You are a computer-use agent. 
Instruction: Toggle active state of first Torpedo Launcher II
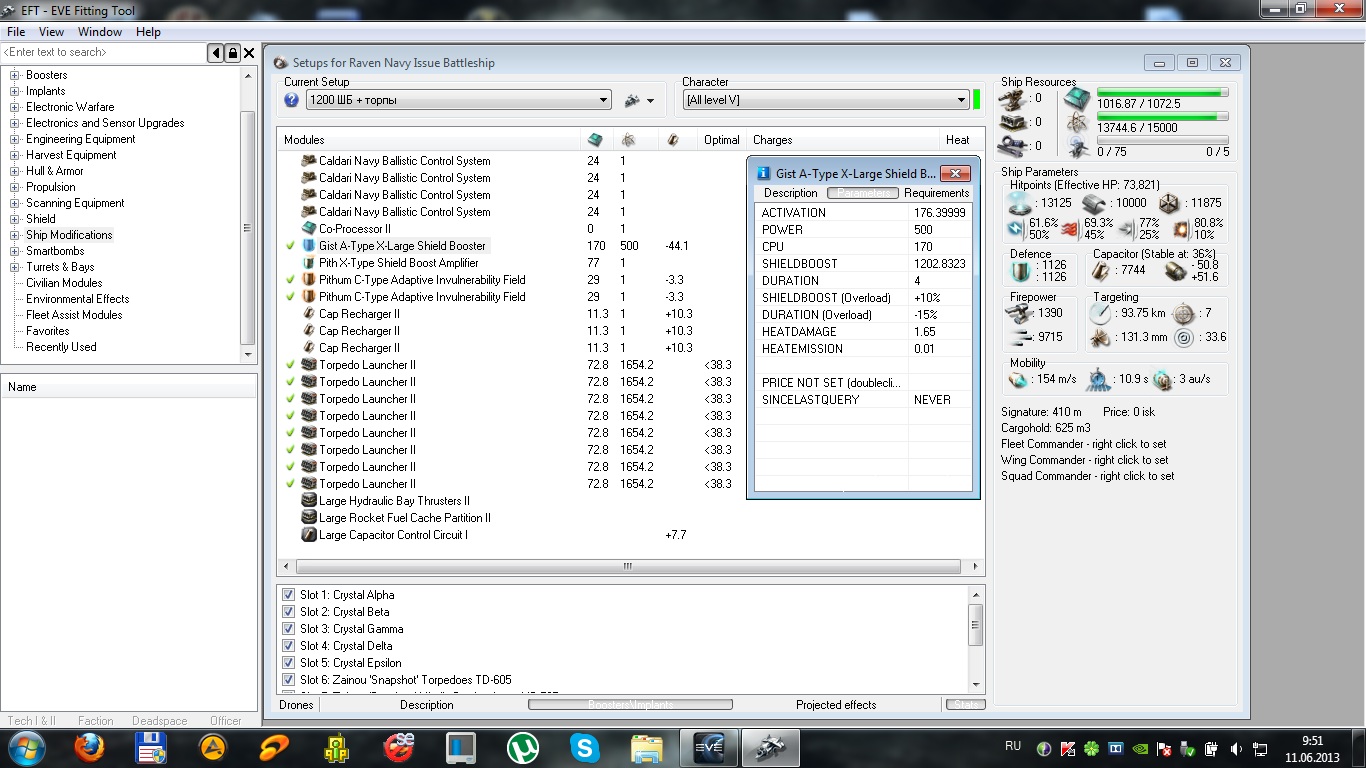pyautogui.click(x=290, y=365)
